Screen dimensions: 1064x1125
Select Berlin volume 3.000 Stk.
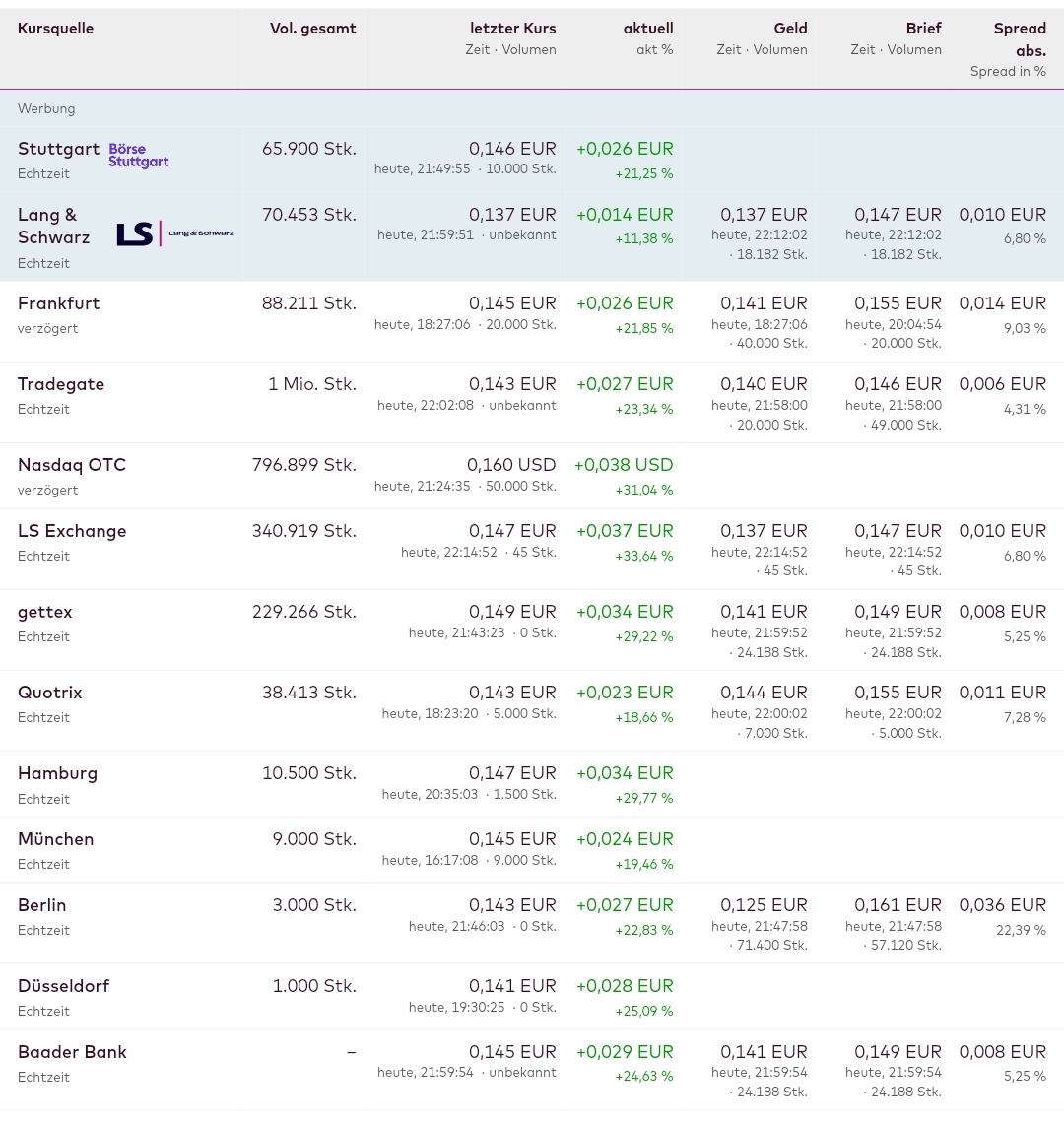pyautogui.click(x=314, y=905)
